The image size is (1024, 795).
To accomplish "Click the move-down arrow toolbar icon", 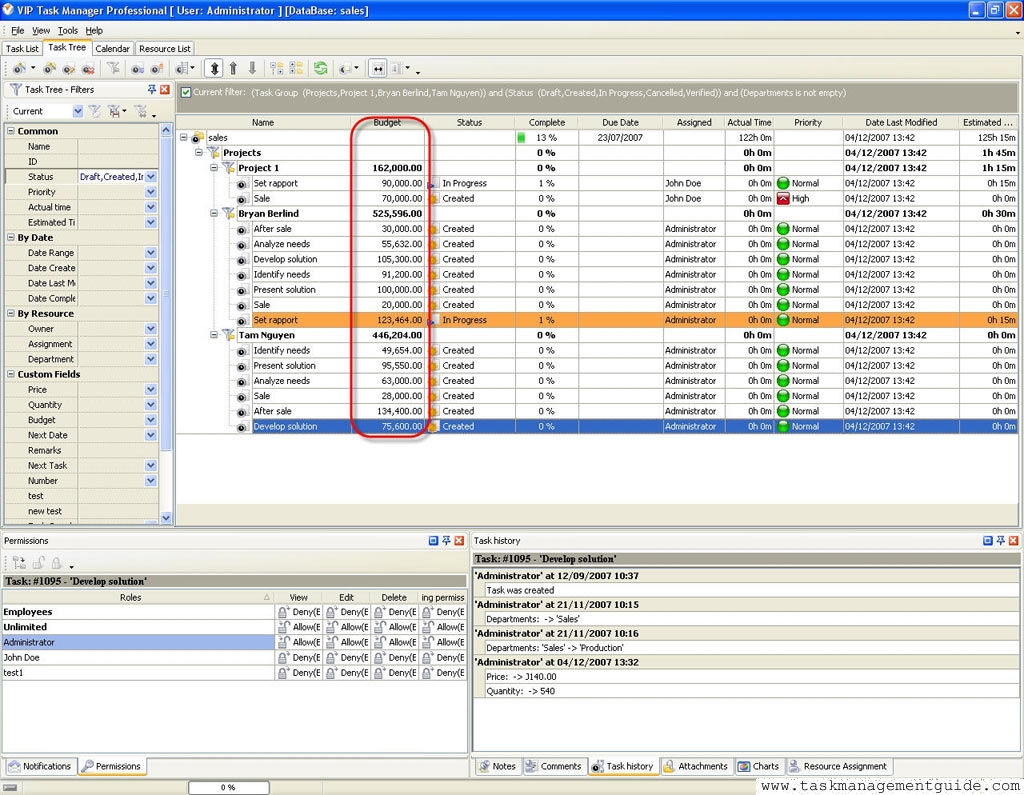I will coord(252,68).
